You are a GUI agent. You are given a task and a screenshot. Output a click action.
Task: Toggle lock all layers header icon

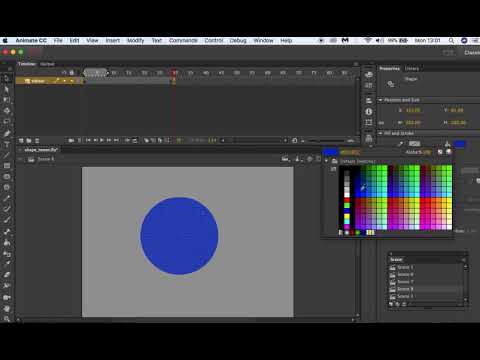coord(72,73)
